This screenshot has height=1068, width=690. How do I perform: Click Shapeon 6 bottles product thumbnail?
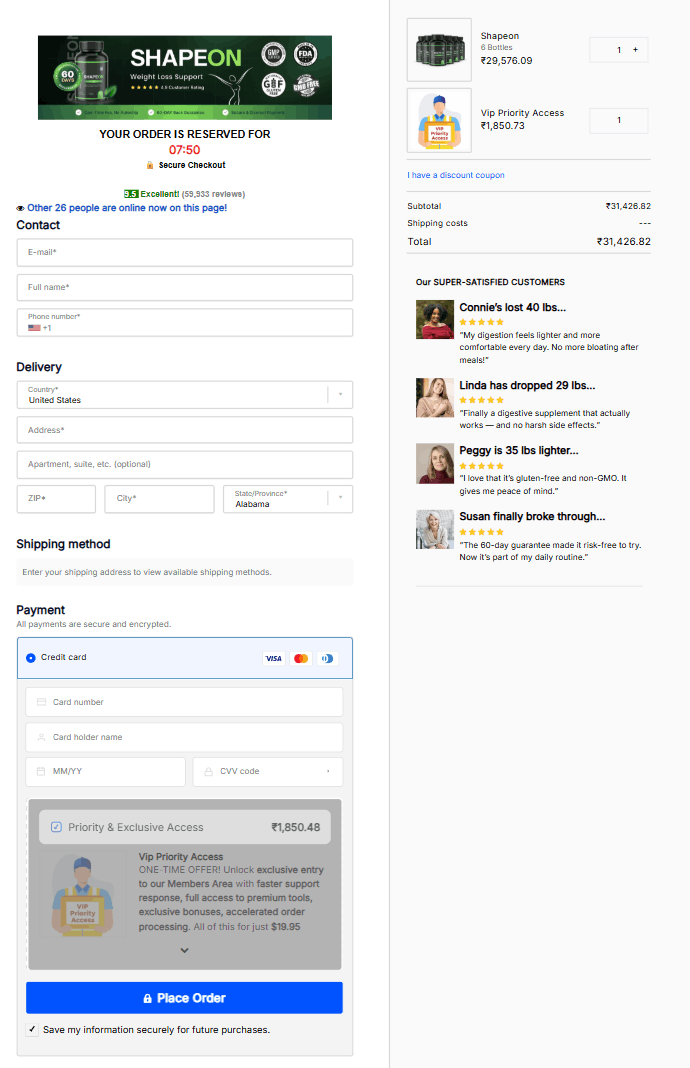coord(439,50)
